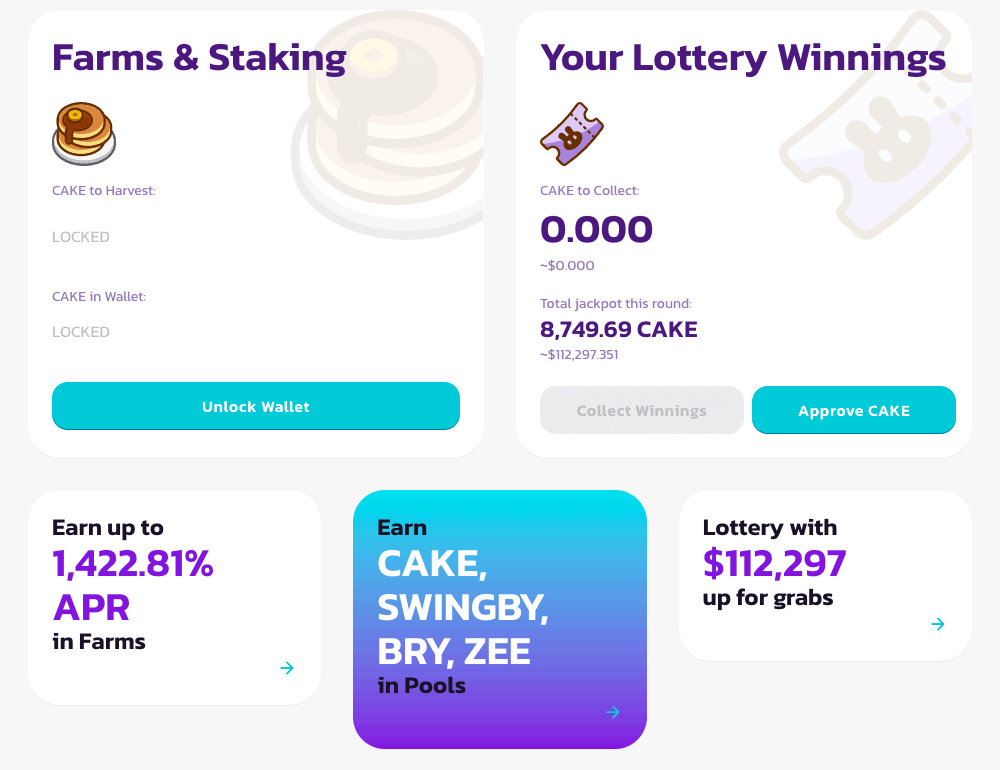Open Farms via the arrow icon
This screenshot has width=1000, height=770.
tap(287, 668)
